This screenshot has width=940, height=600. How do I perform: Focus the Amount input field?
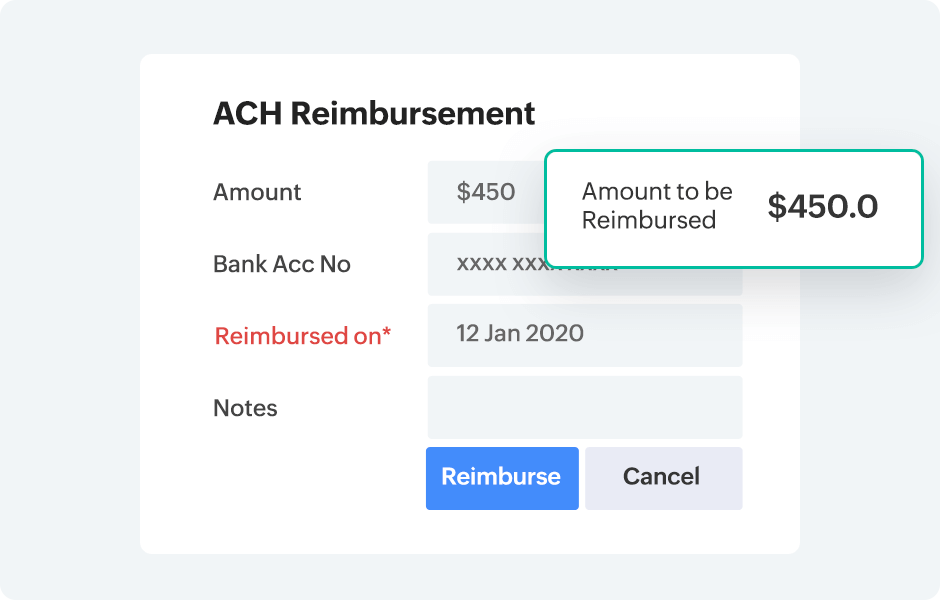(486, 192)
